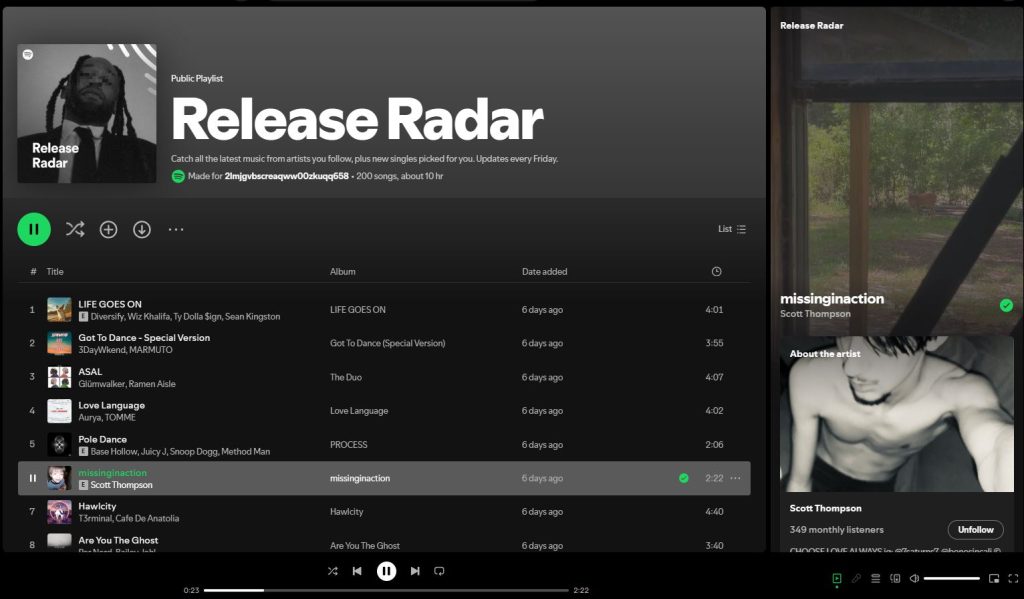Click the Love Language album cover thumbnail

click(x=59, y=411)
